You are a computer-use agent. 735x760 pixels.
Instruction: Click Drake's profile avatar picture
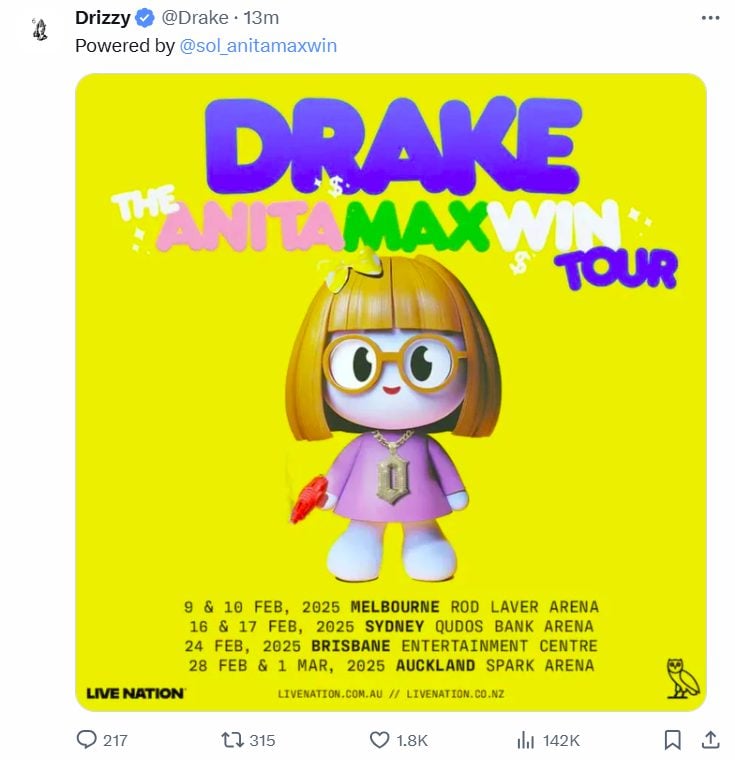click(40, 30)
